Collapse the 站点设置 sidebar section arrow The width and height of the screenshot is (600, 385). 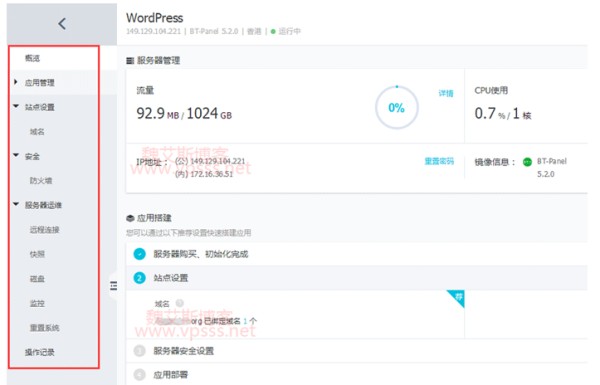pos(16,106)
